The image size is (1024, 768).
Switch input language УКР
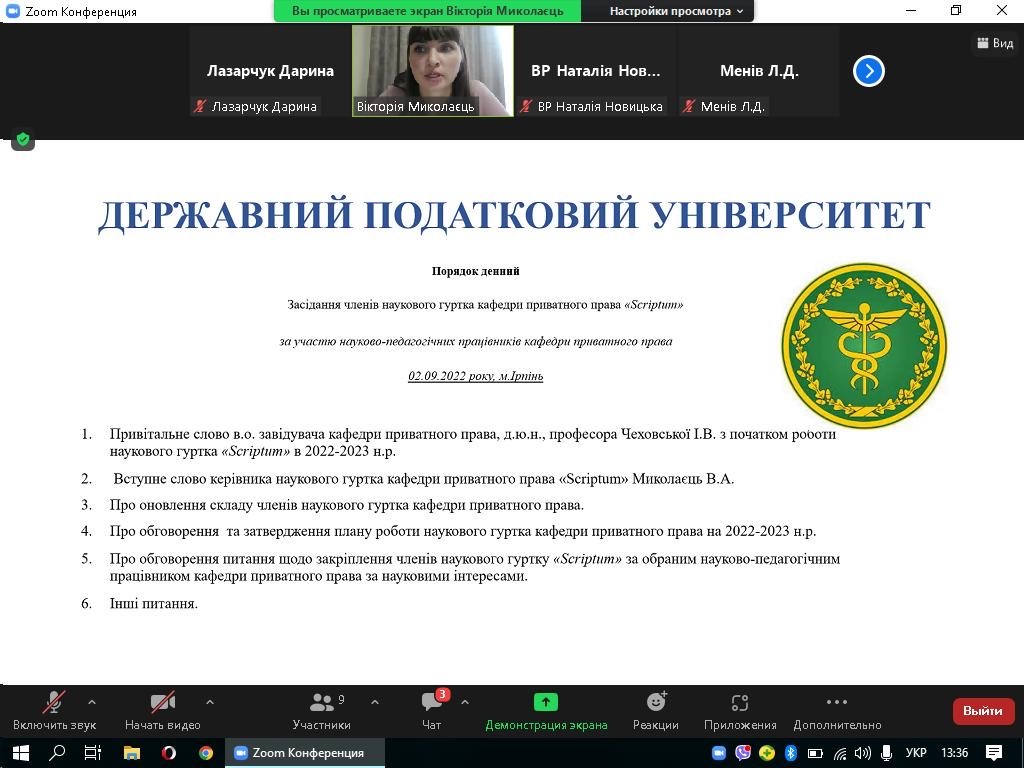click(917, 753)
